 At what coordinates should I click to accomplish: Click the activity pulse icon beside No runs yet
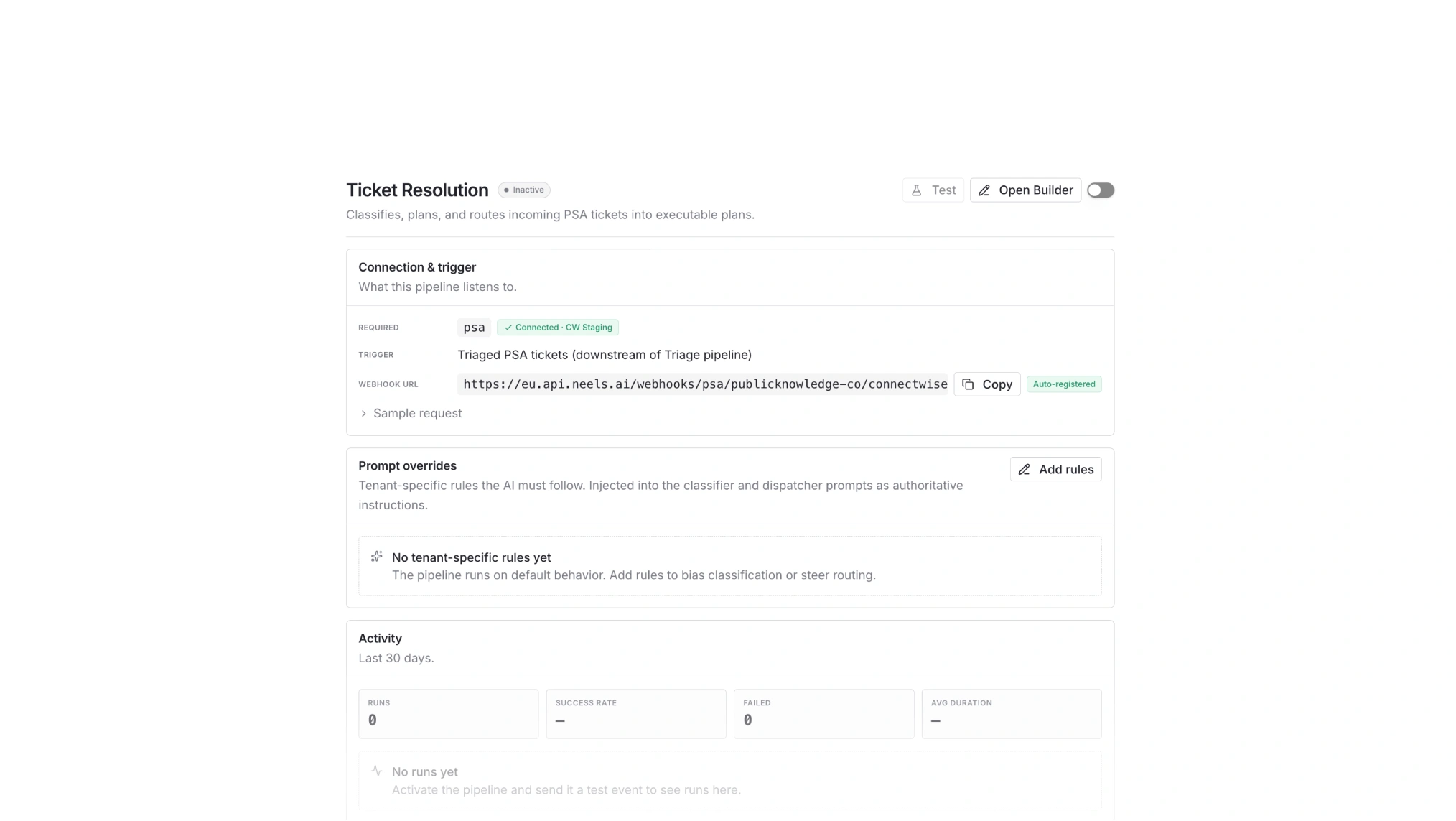[x=376, y=771]
